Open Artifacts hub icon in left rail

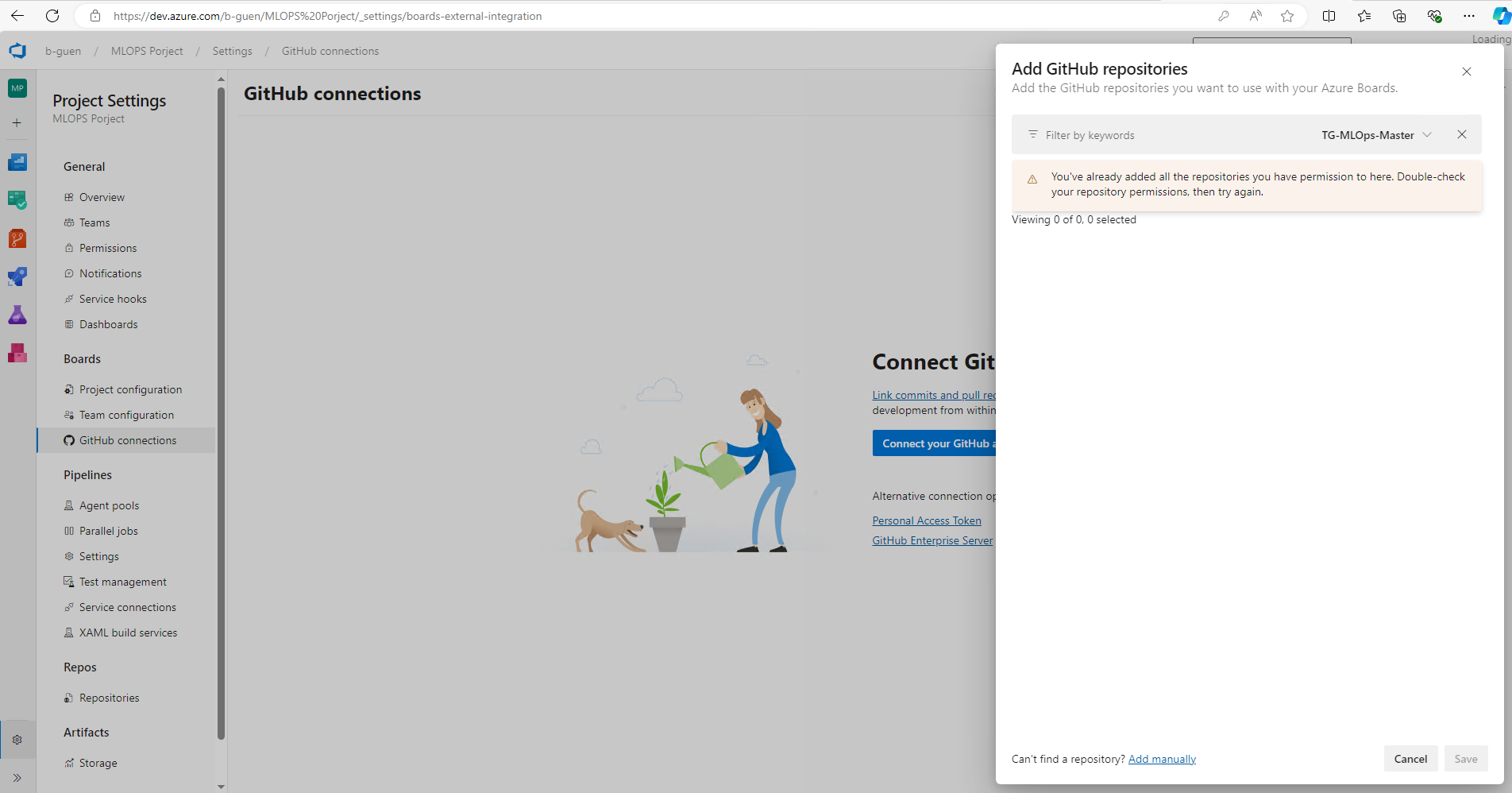click(17, 353)
